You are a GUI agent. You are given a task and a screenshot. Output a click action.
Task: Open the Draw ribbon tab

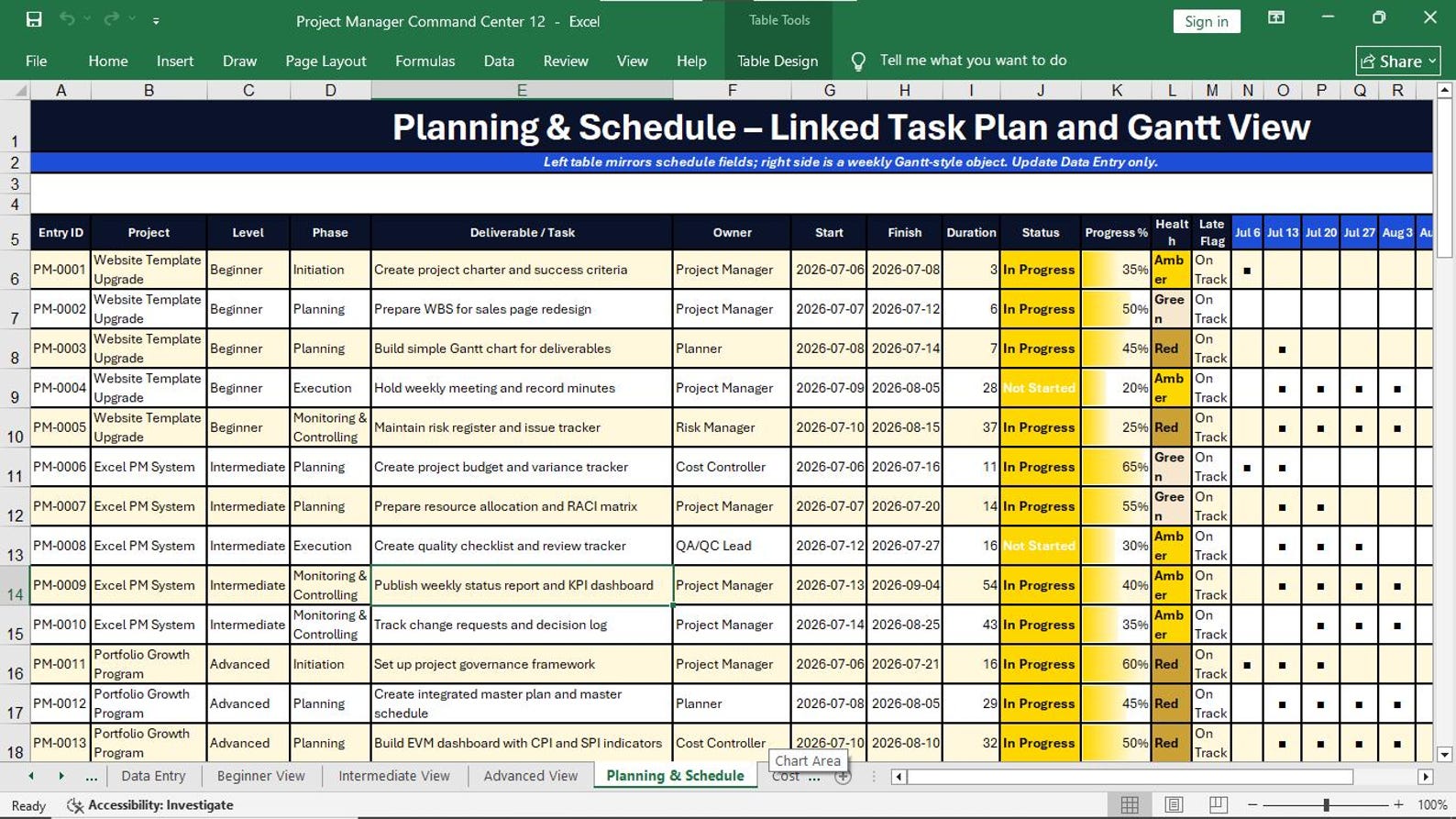click(239, 61)
